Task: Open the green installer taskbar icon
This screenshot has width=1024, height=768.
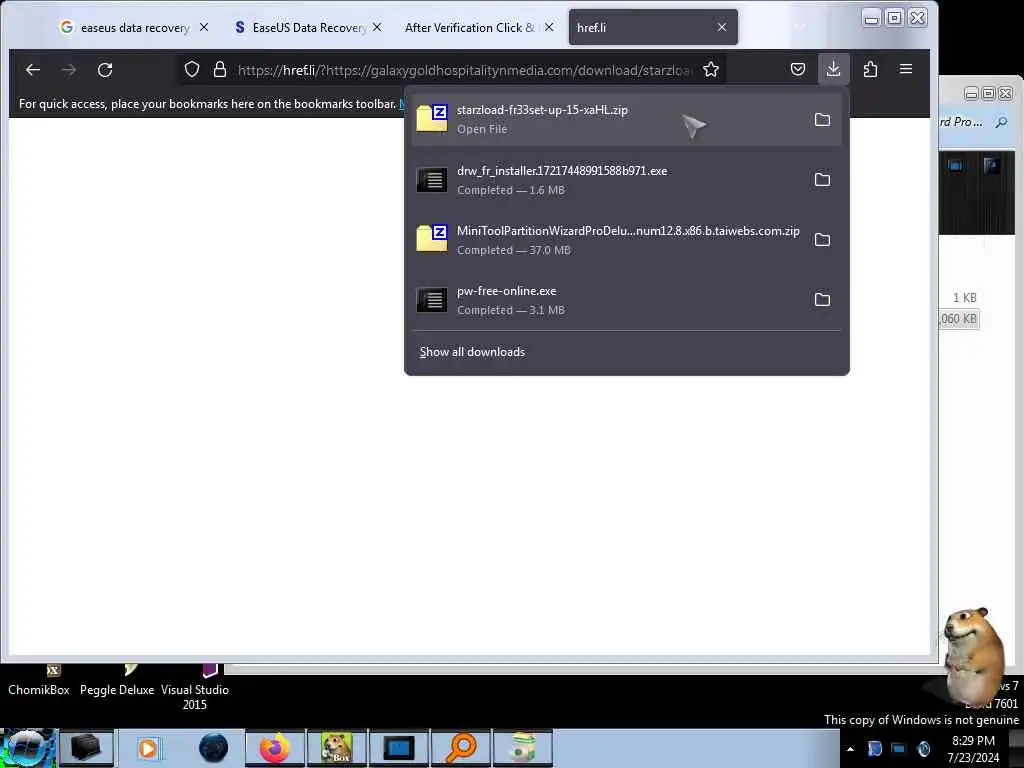Action: 522,748
